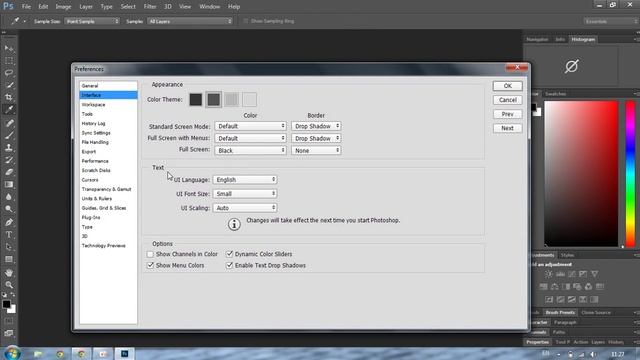Open the File menu
Screen dimensions: 640x360
click(26, 7)
